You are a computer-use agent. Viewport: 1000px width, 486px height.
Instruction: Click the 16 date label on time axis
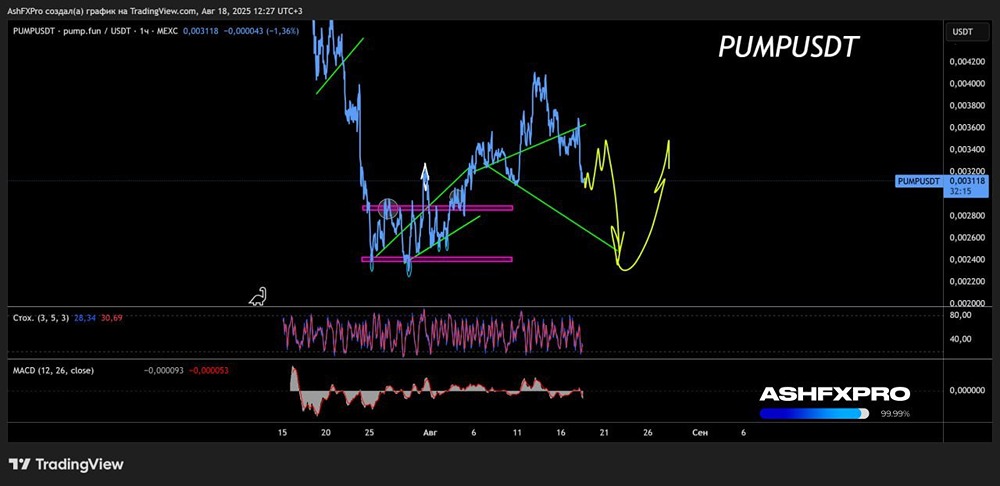[x=561, y=432]
